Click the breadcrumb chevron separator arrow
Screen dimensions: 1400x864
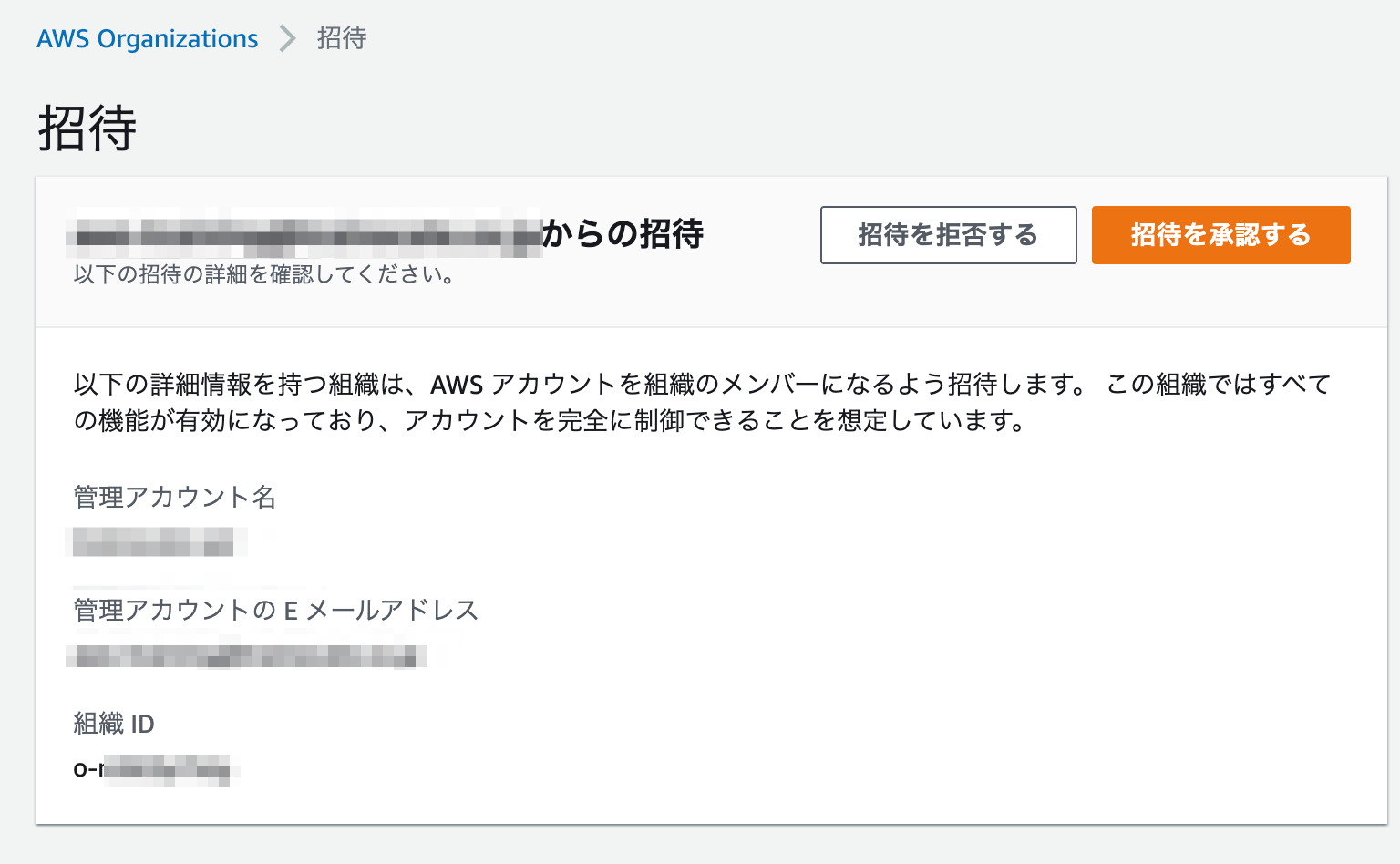[x=288, y=38]
